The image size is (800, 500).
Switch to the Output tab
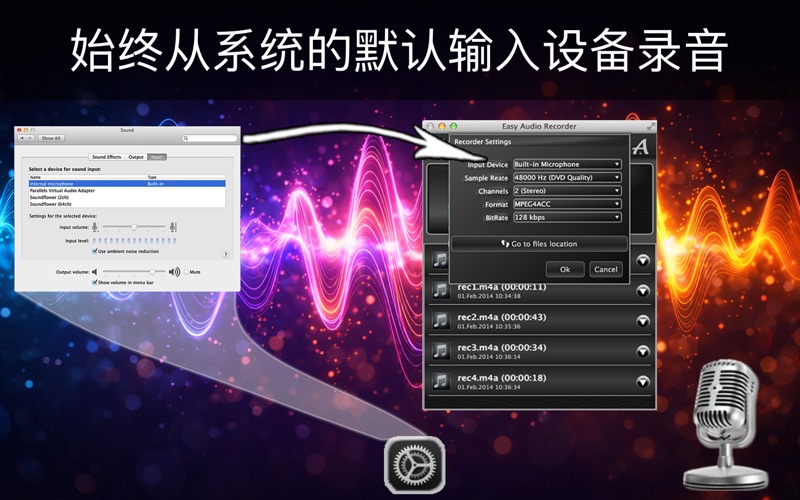(136, 157)
